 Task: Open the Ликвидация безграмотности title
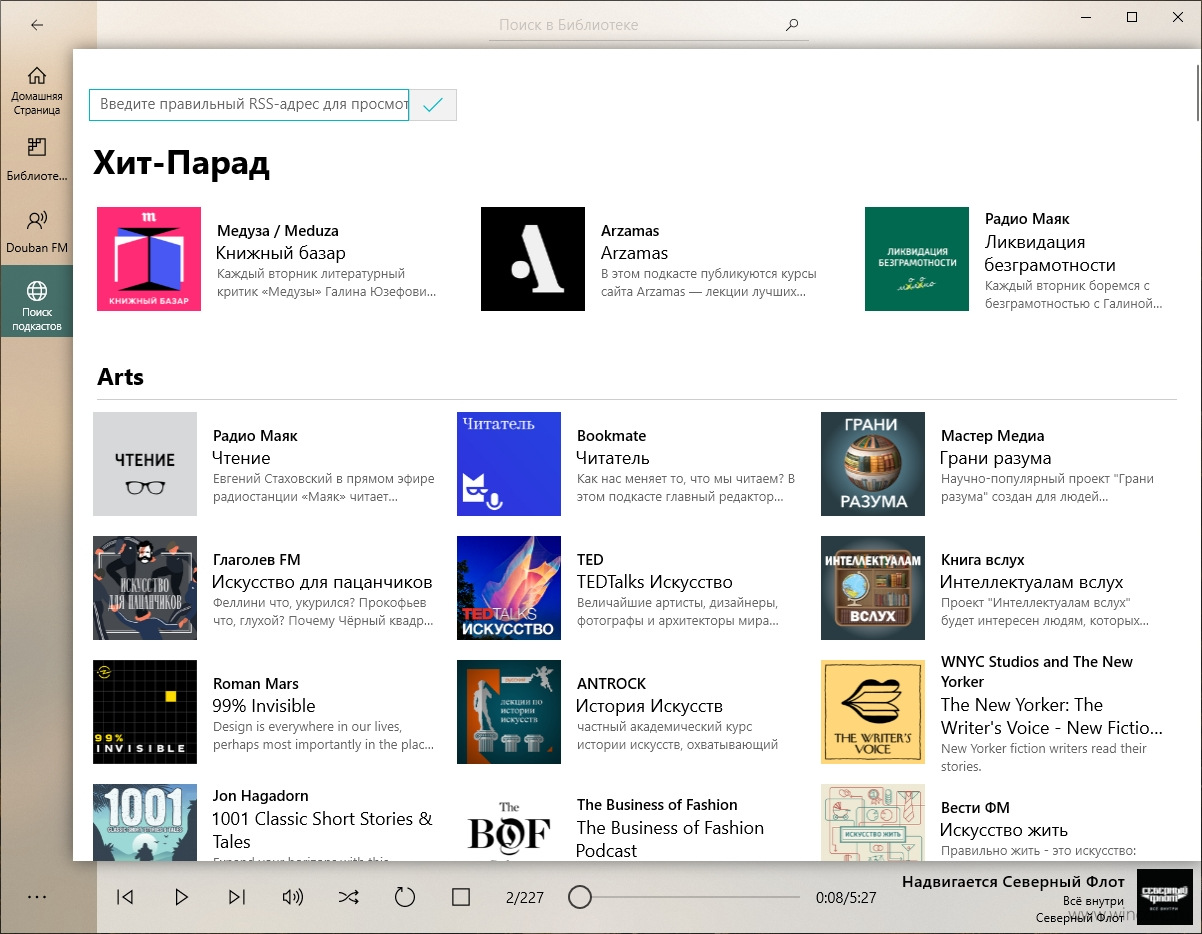[1050, 253]
